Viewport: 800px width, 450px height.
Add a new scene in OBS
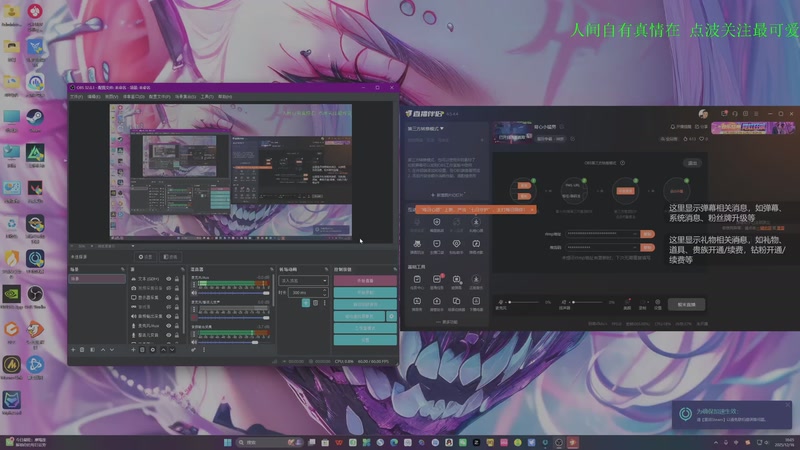[x=73, y=349]
